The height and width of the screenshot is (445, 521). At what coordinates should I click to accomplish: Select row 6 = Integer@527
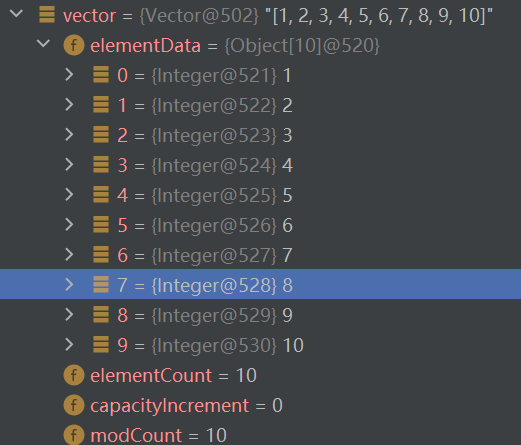point(260,255)
